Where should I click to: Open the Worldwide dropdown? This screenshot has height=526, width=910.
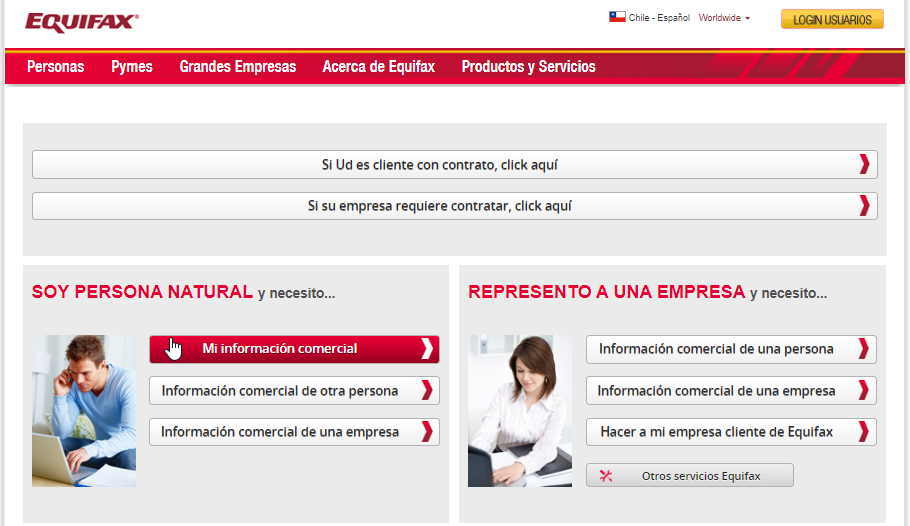[724, 18]
